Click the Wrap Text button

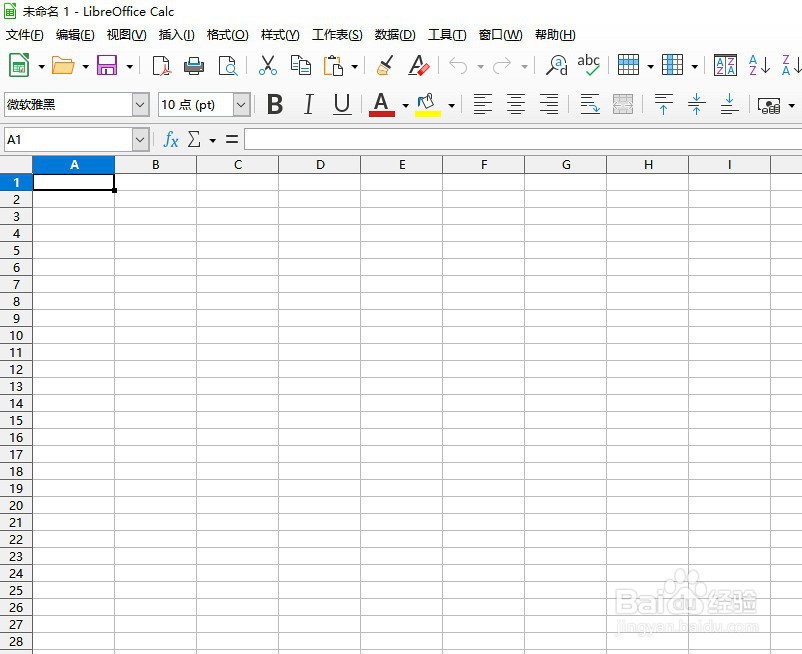coord(590,104)
